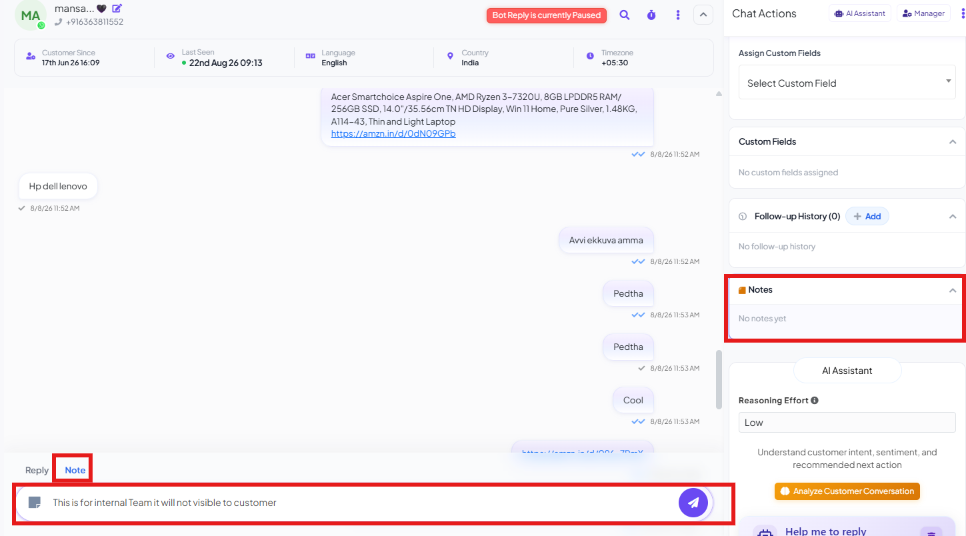Screen dimensions: 966x536
Task: Click the Last Seen eye icon
Action: click(x=171, y=56)
